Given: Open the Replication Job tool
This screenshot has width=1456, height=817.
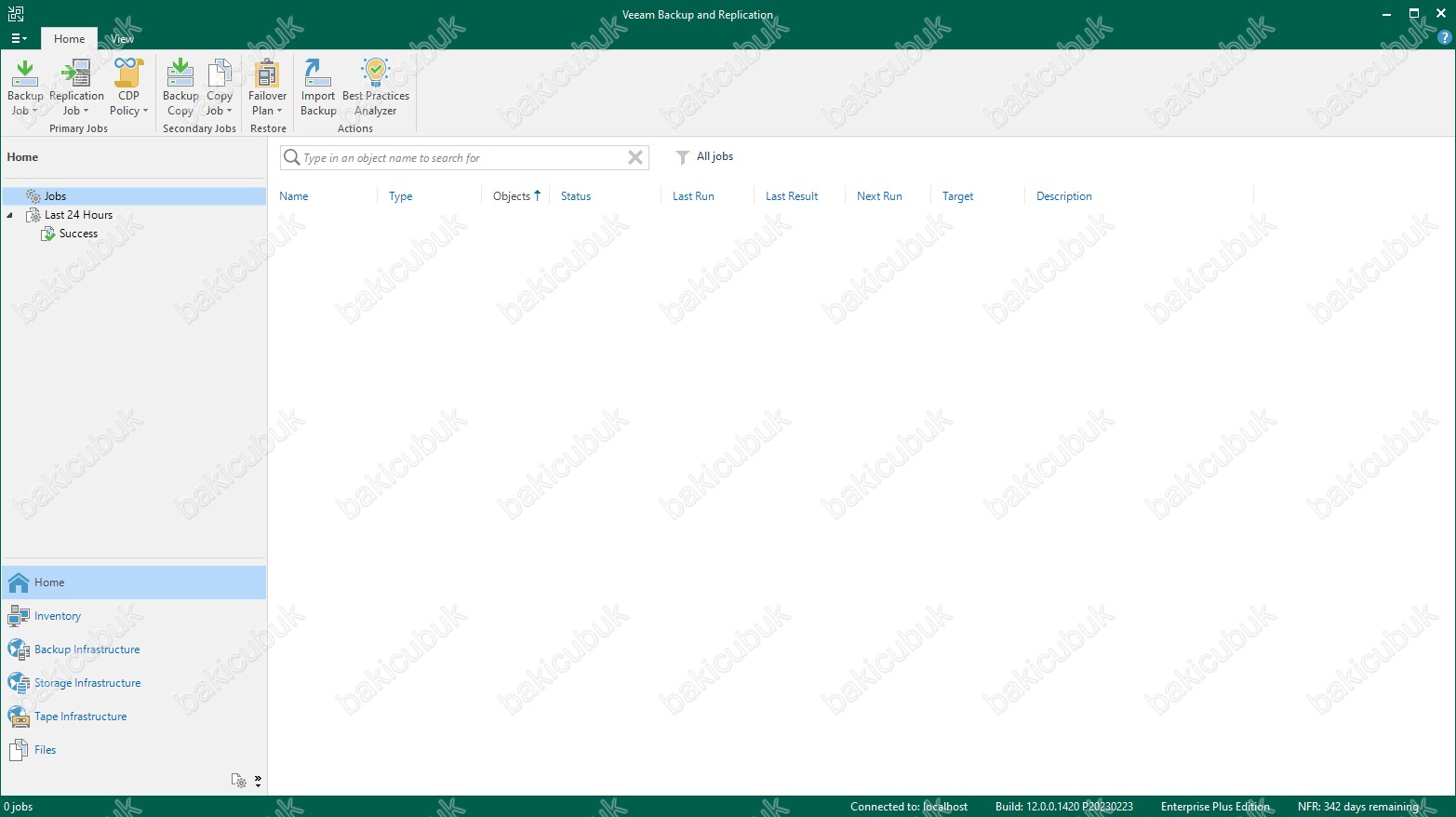Looking at the screenshot, I should [x=76, y=87].
